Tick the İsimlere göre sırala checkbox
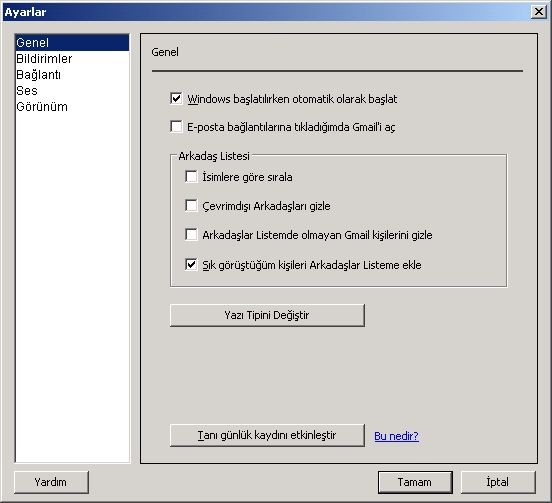 pyautogui.click(x=191, y=177)
